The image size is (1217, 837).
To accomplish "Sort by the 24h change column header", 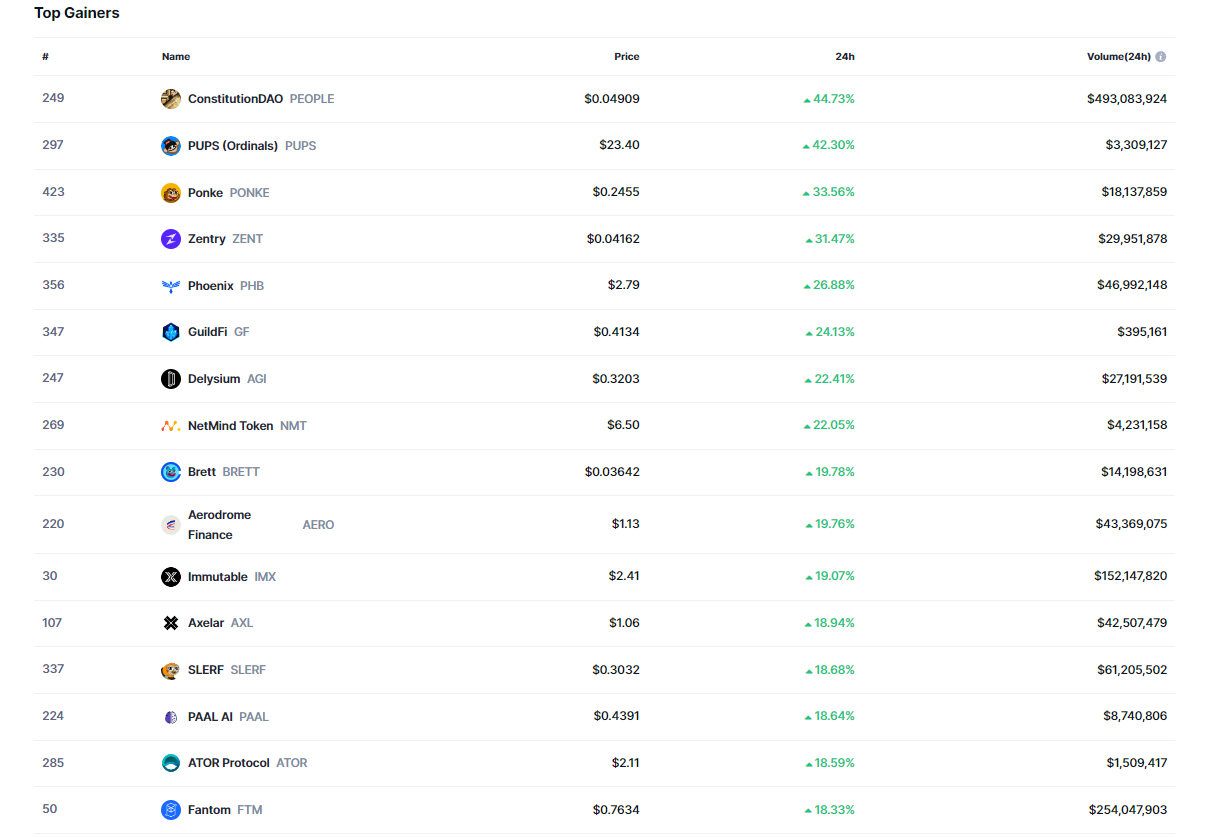I will (x=845, y=57).
